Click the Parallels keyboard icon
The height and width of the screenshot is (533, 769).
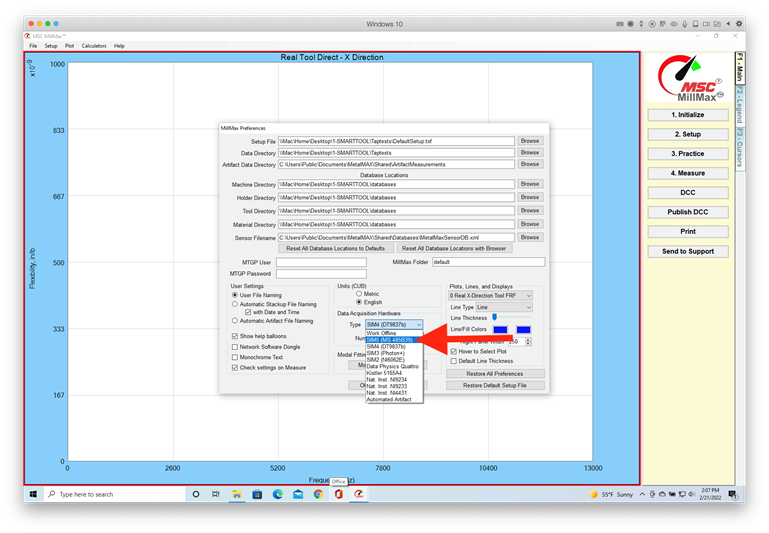coord(620,24)
